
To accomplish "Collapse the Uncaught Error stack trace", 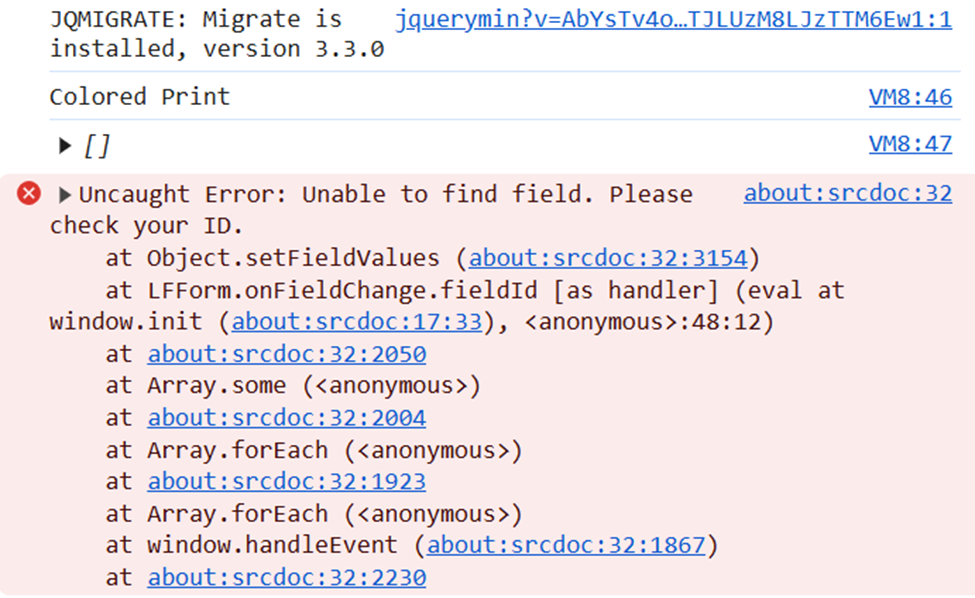I will (65, 195).
